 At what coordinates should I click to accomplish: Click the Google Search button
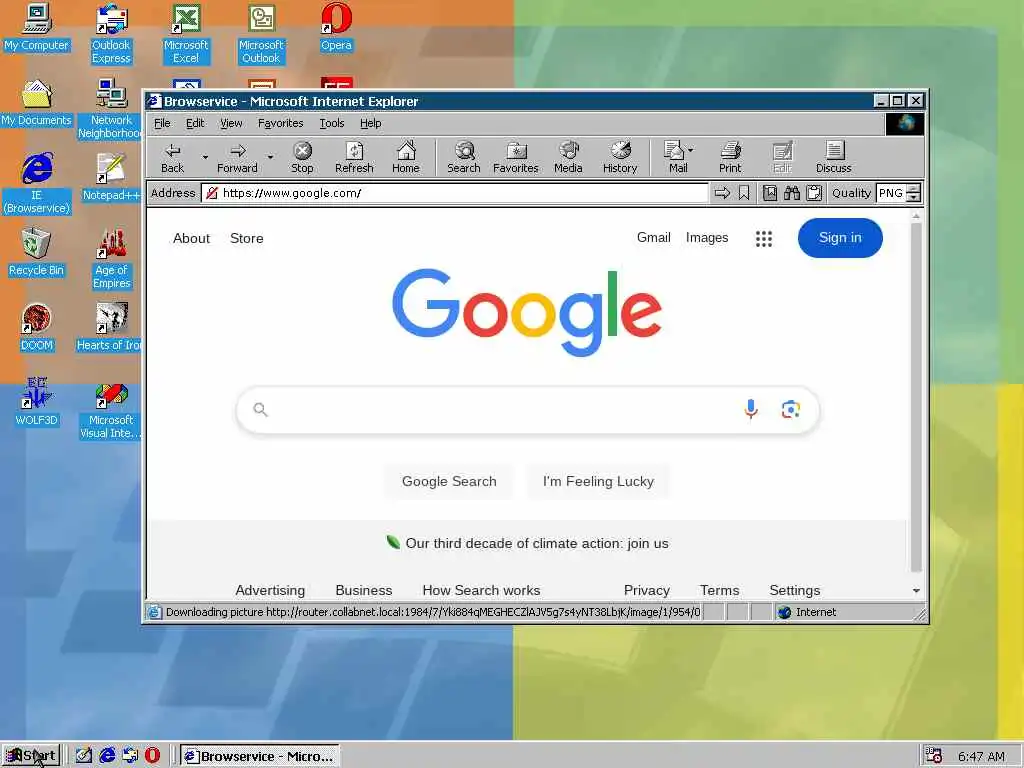pyautogui.click(x=449, y=481)
